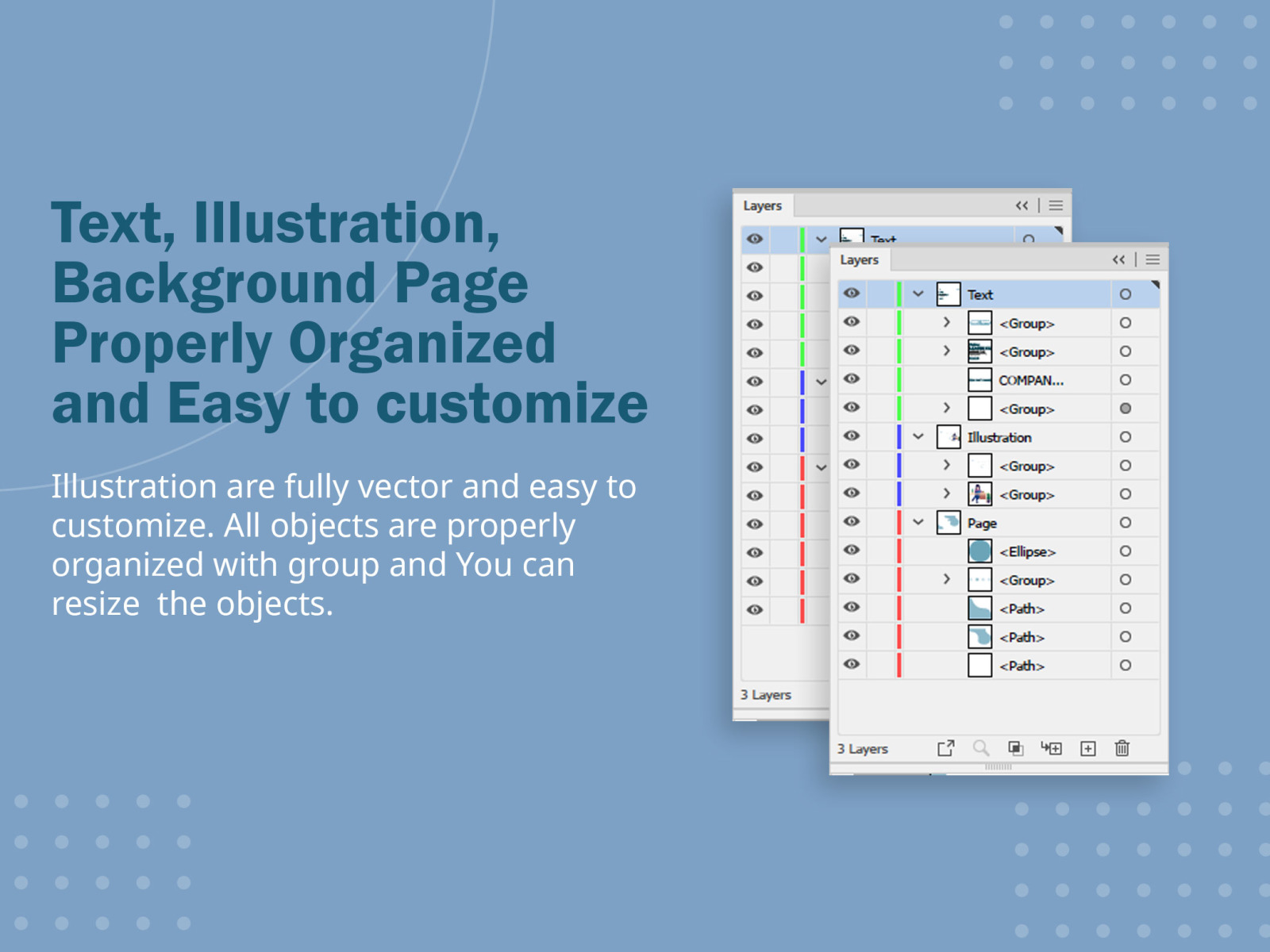The image size is (1270, 952).
Task: Expand the first <Group> under Text
Action: tap(947, 323)
